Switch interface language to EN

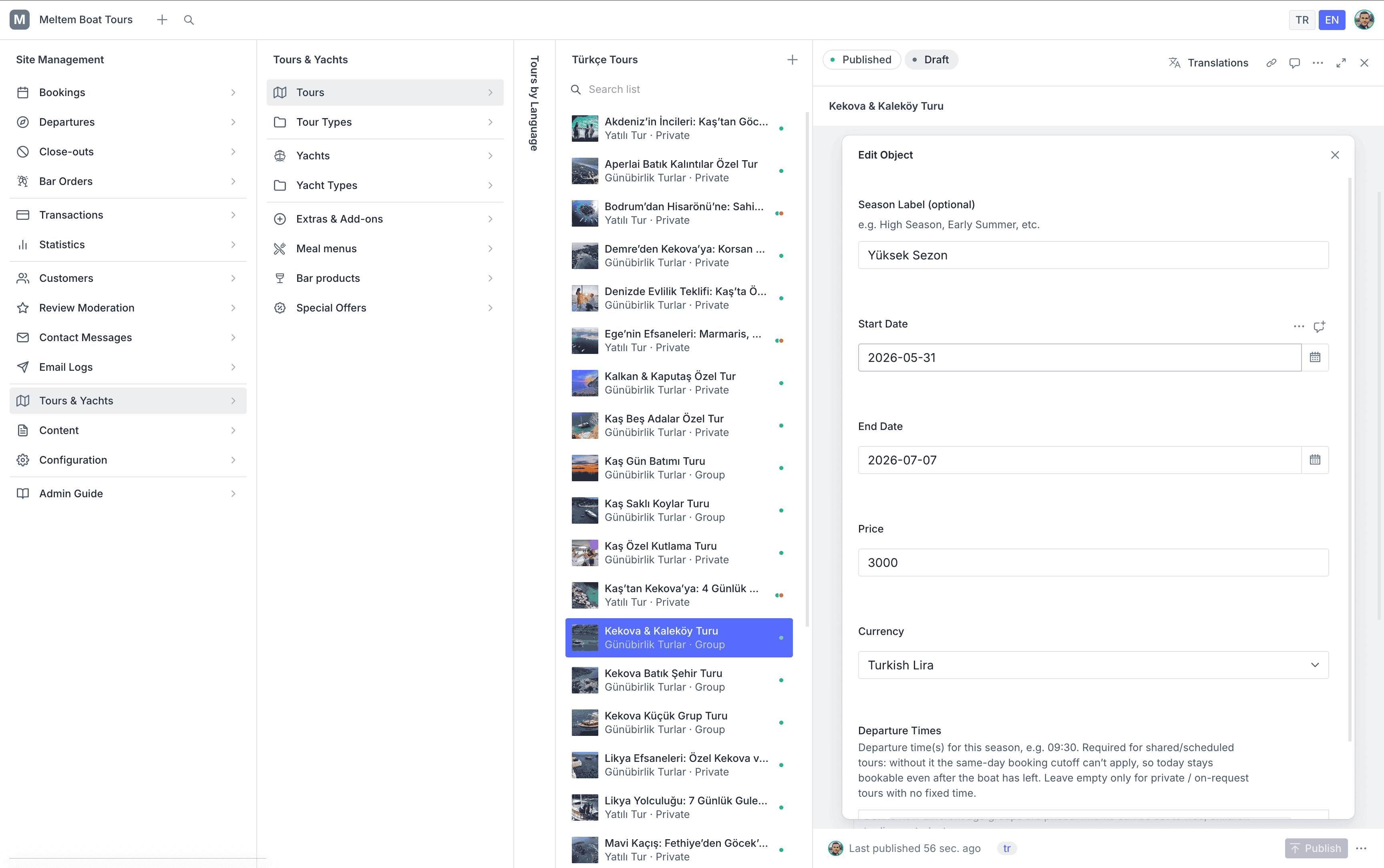click(1332, 20)
